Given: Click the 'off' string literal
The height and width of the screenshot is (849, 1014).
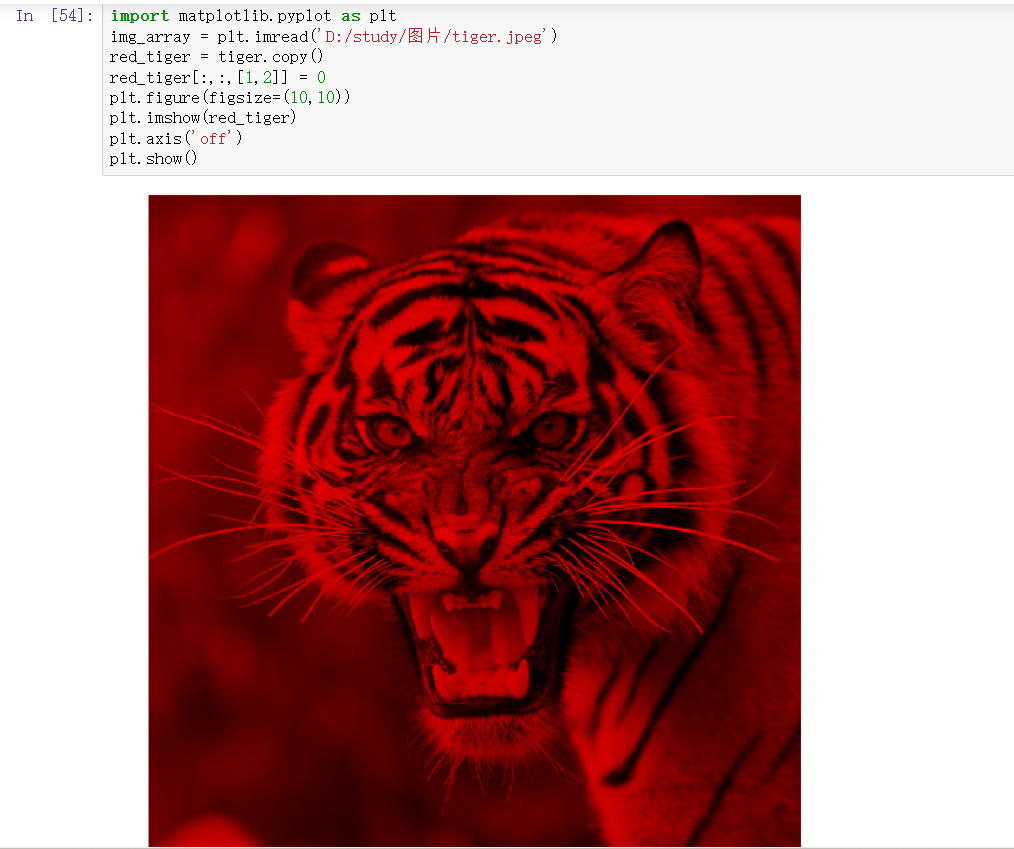Looking at the screenshot, I should pos(213,138).
